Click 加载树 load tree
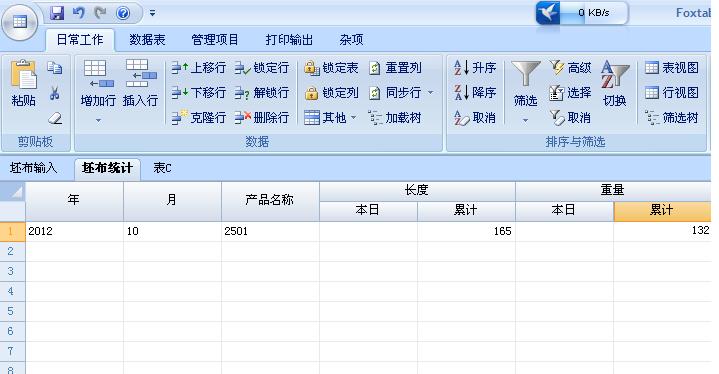 (x=395, y=118)
